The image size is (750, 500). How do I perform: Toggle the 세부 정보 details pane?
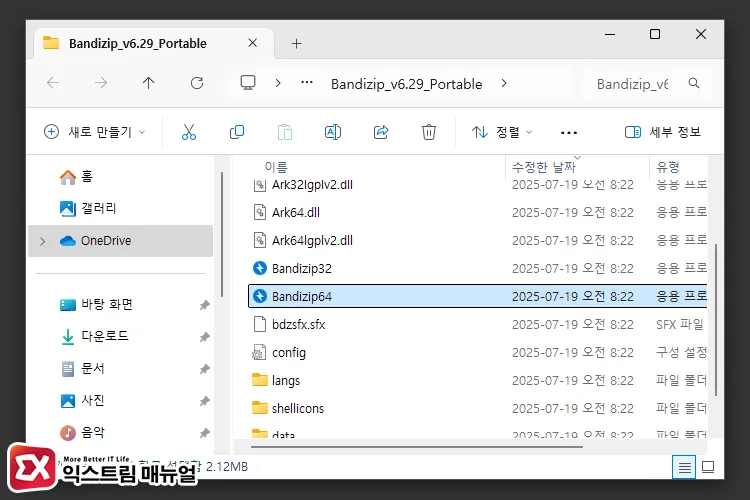pyautogui.click(x=662, y=132)
